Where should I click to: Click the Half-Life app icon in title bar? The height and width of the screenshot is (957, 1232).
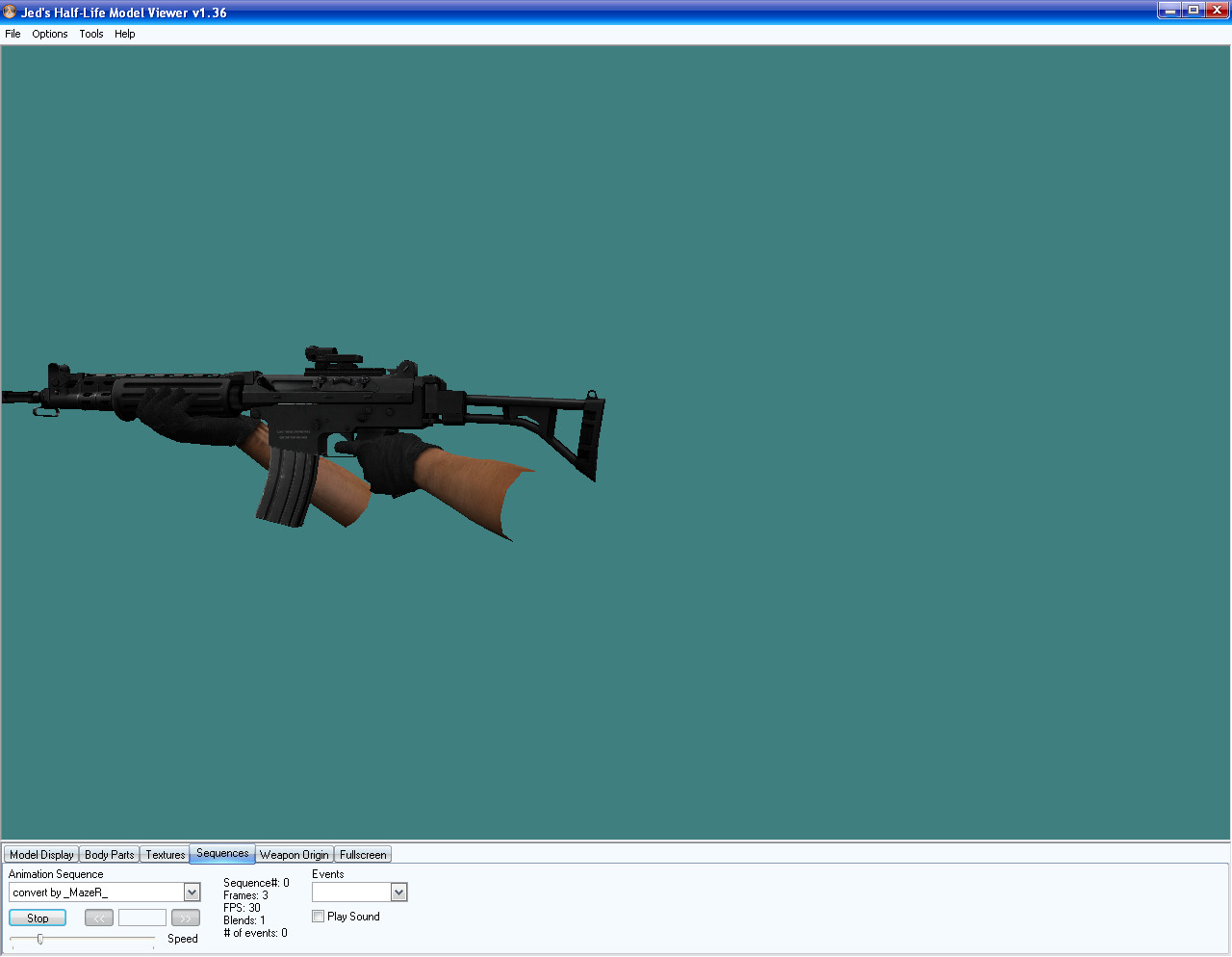tap(11, 13)
